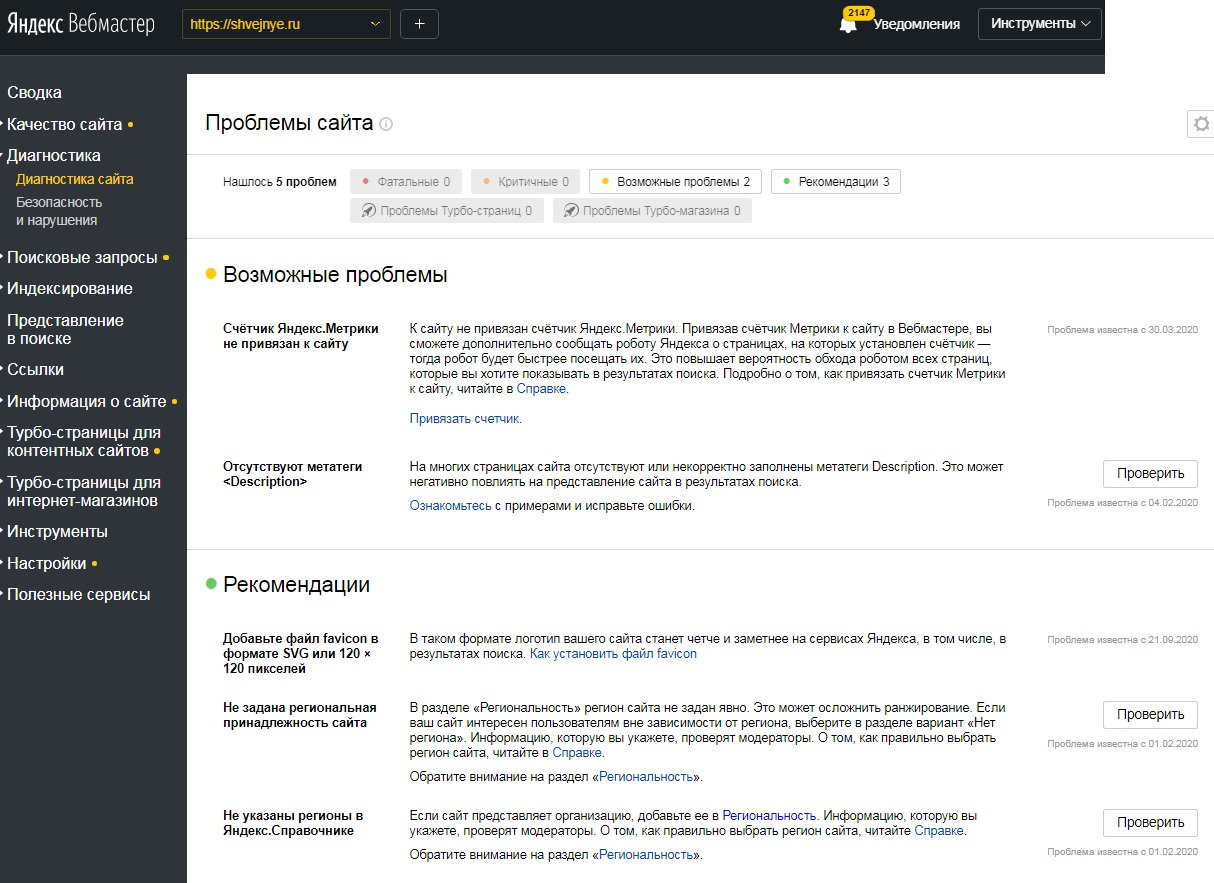
Task: Expand Настройки sidebar section
Action: pos(47,563)
